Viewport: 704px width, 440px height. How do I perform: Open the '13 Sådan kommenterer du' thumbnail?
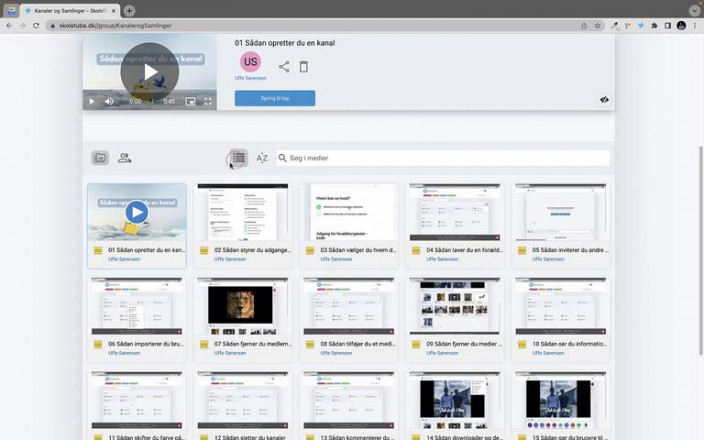tap(349, 400)
